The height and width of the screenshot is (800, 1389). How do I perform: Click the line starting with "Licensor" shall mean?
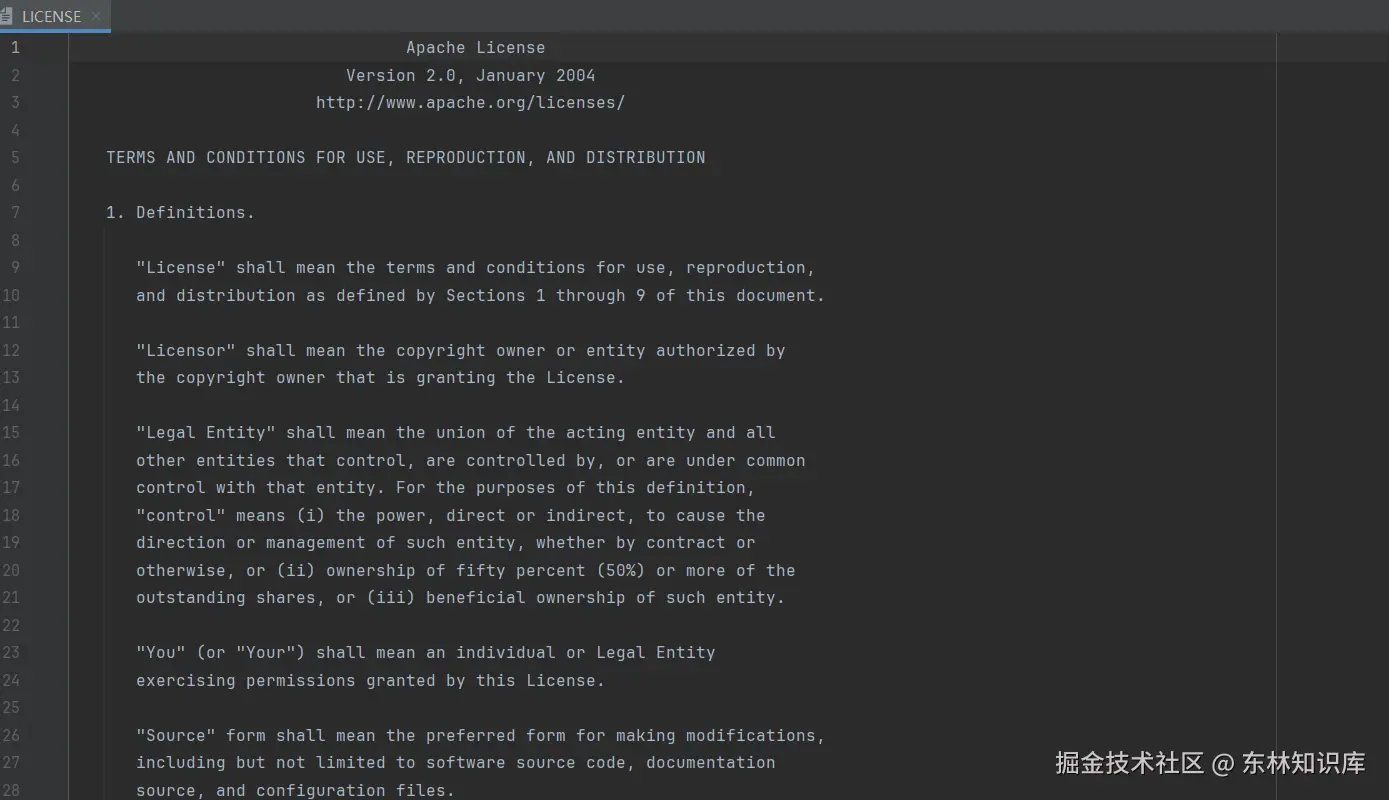[x=461, y=350]
